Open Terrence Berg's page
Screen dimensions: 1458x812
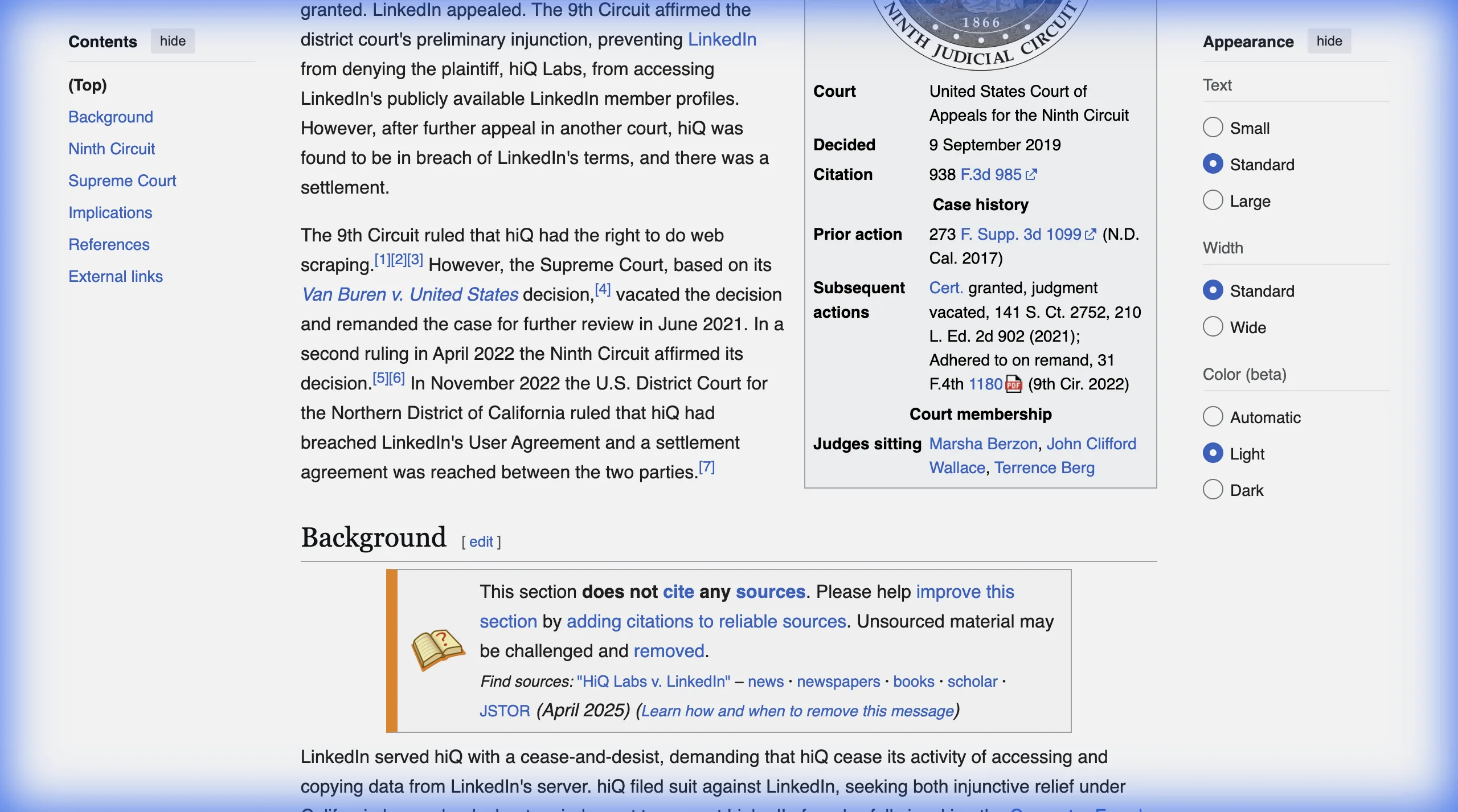click(x=1044, y=467)
